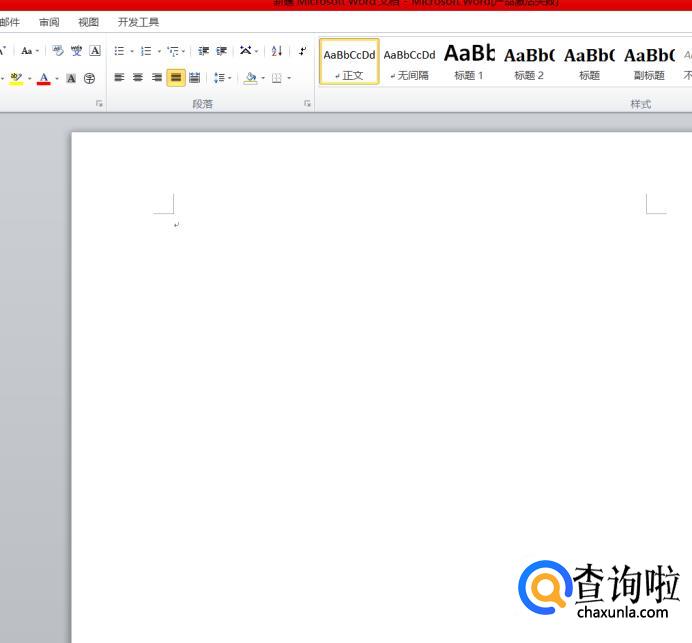This screenshot has height=643, width=692.
Task: Switch to the 开发工具 tab
Action: point(138,22)
